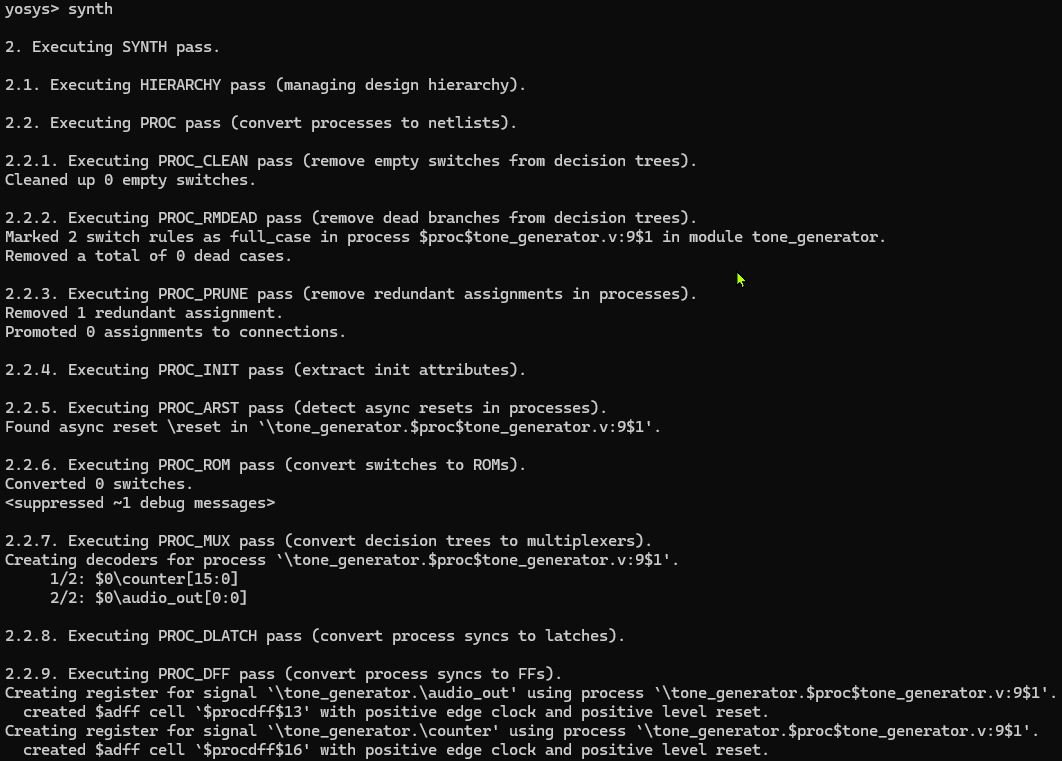Click 'Promoted 0 assignments to connections' text
Viewport: 1062px width, 761px height.
click(175, 332)
